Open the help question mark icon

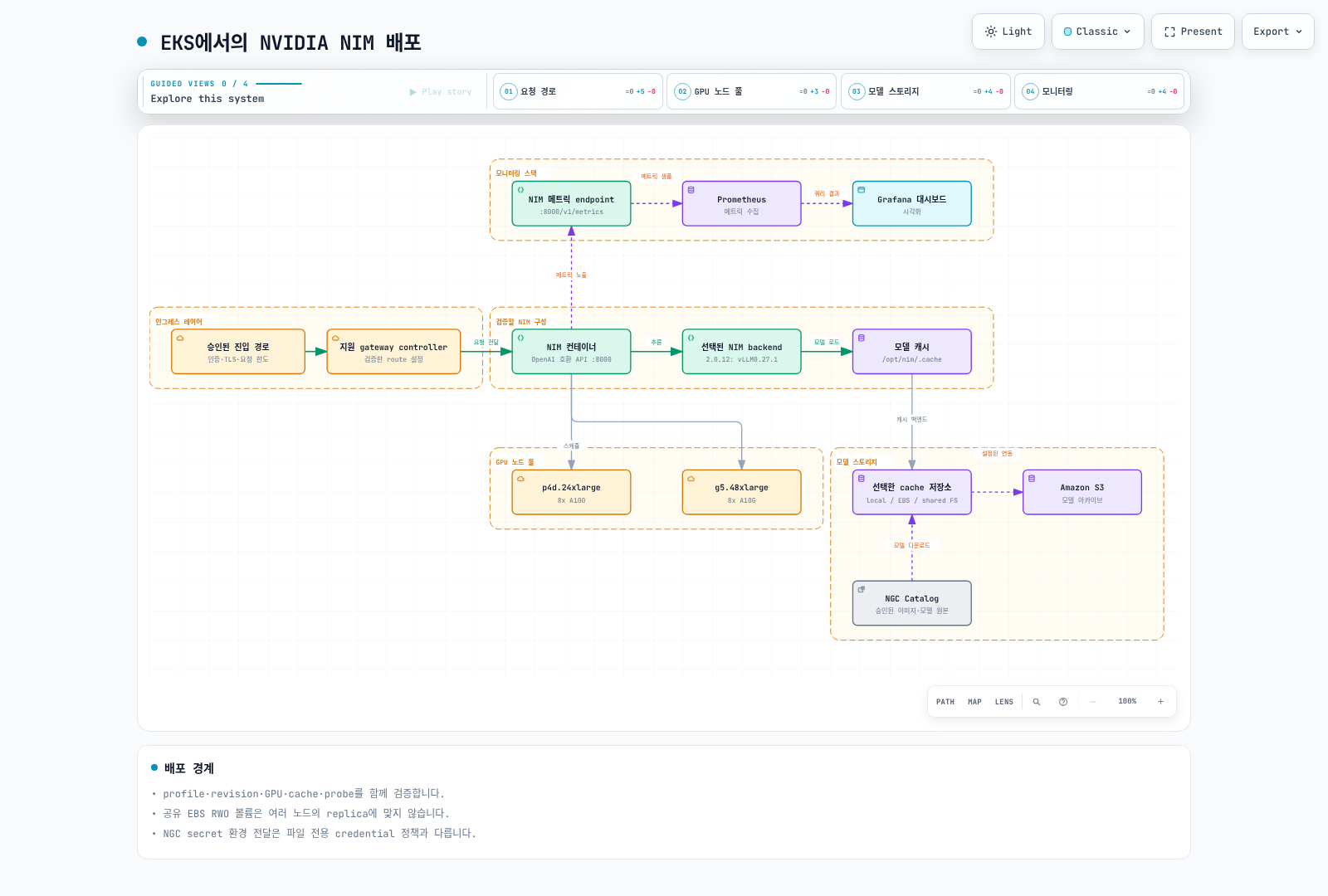1063,702
